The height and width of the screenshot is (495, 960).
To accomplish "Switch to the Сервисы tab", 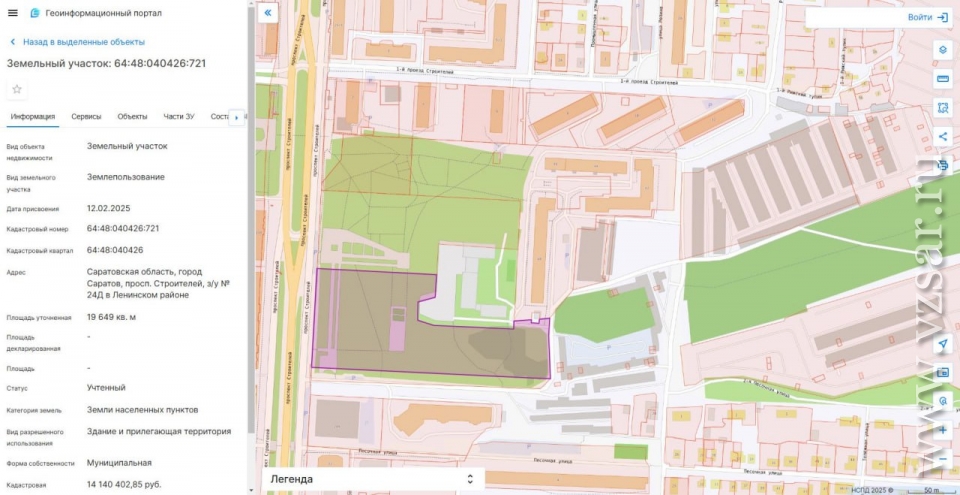I will coord(86,117).
